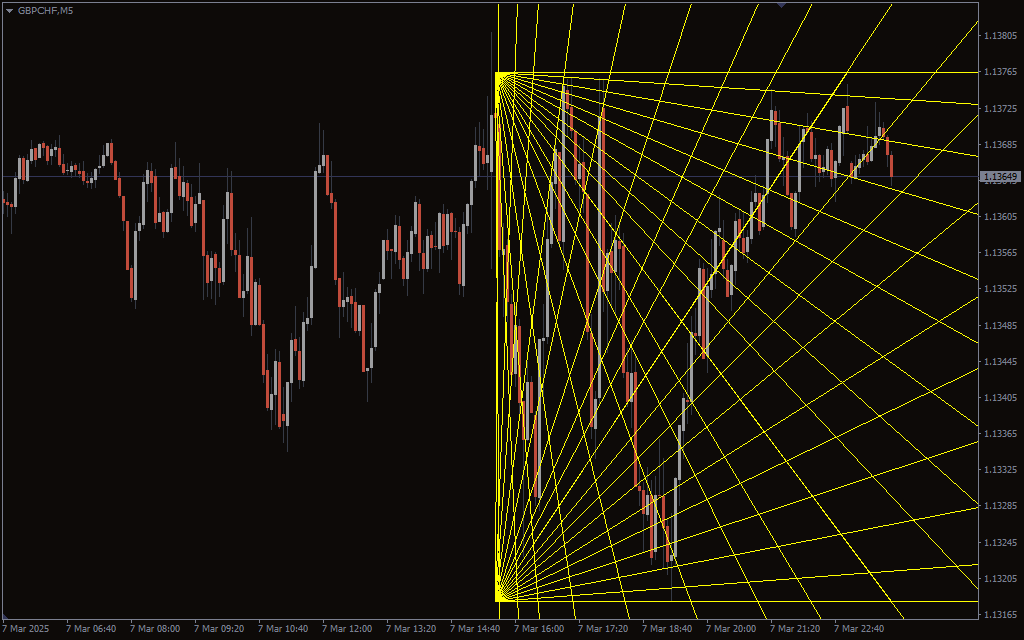Select the top horizontal yellow line of the fan
The image size is (1024, 640).
pos(750,73)
